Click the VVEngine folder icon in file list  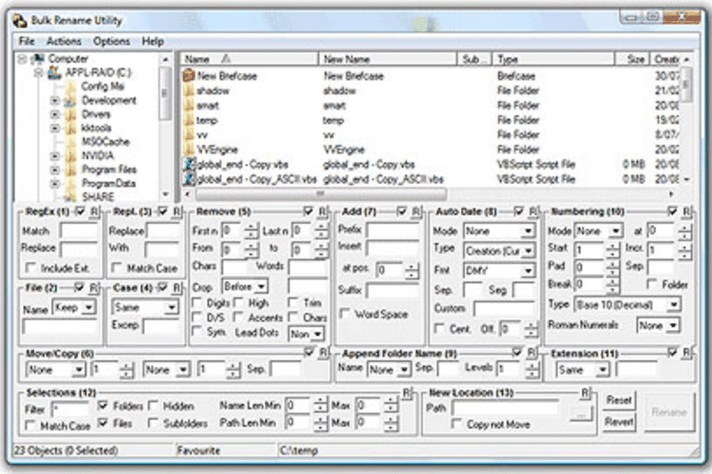[x=189, y=148]
